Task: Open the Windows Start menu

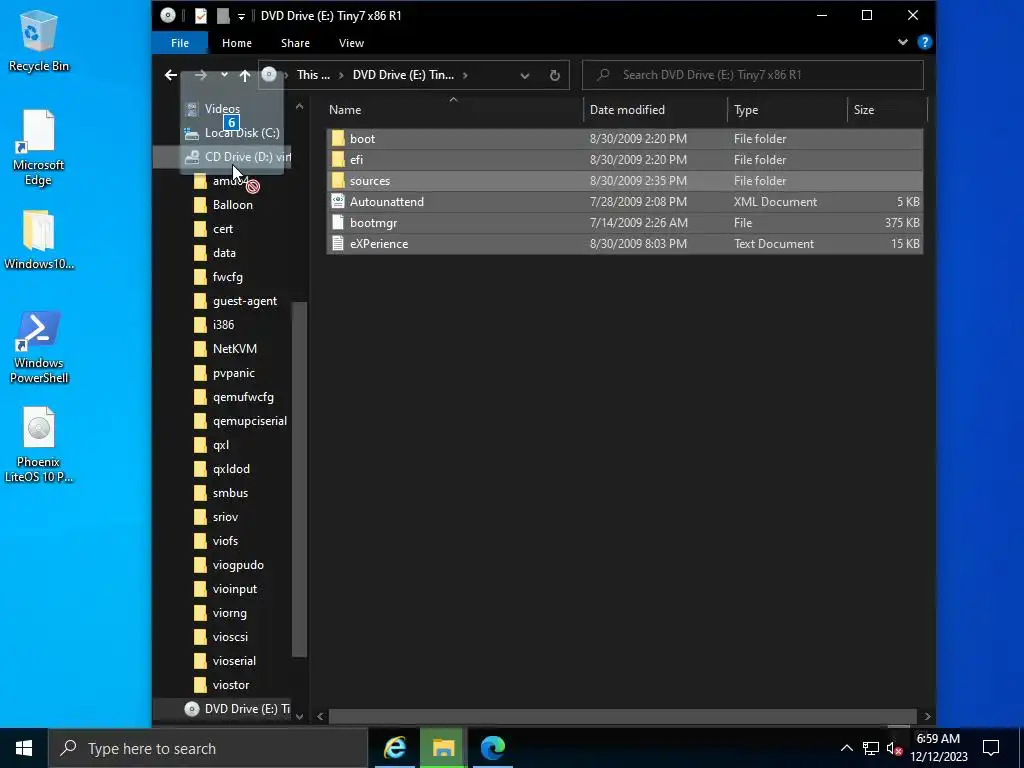Action: 24,748
